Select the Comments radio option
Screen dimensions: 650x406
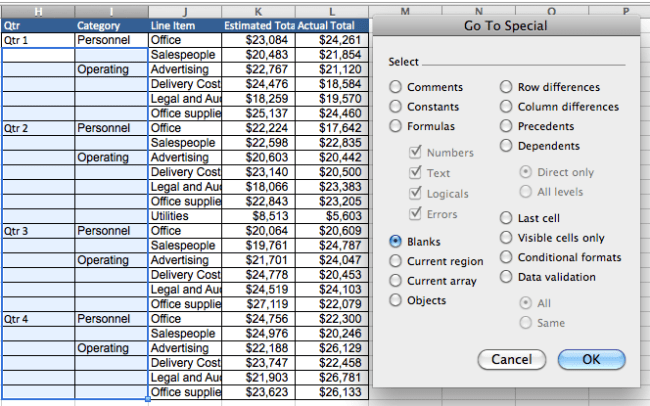coord(397,88)
